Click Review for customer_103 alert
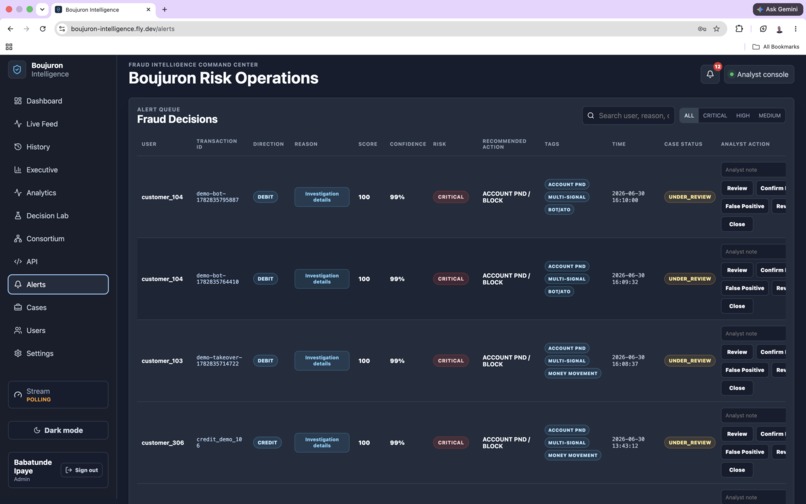This screenshot has height=504, width=806. point(737,352)
